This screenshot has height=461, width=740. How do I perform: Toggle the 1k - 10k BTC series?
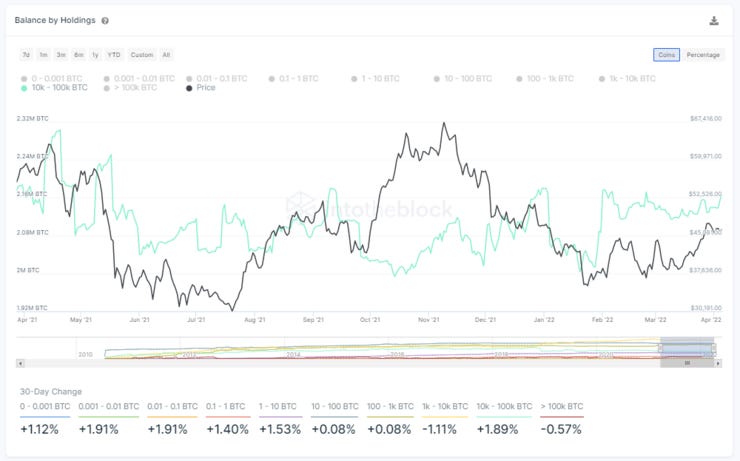pos(628,78)
